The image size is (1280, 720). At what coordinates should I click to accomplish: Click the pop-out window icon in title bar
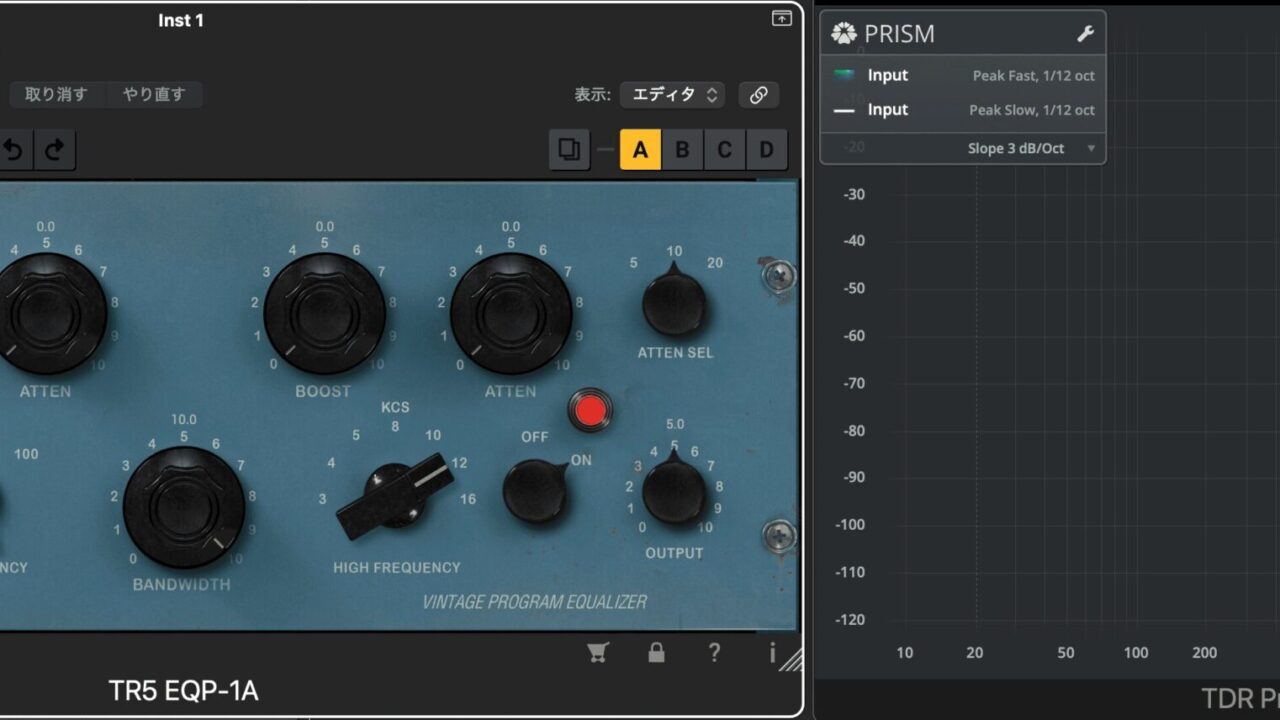(x=781, y=18)
